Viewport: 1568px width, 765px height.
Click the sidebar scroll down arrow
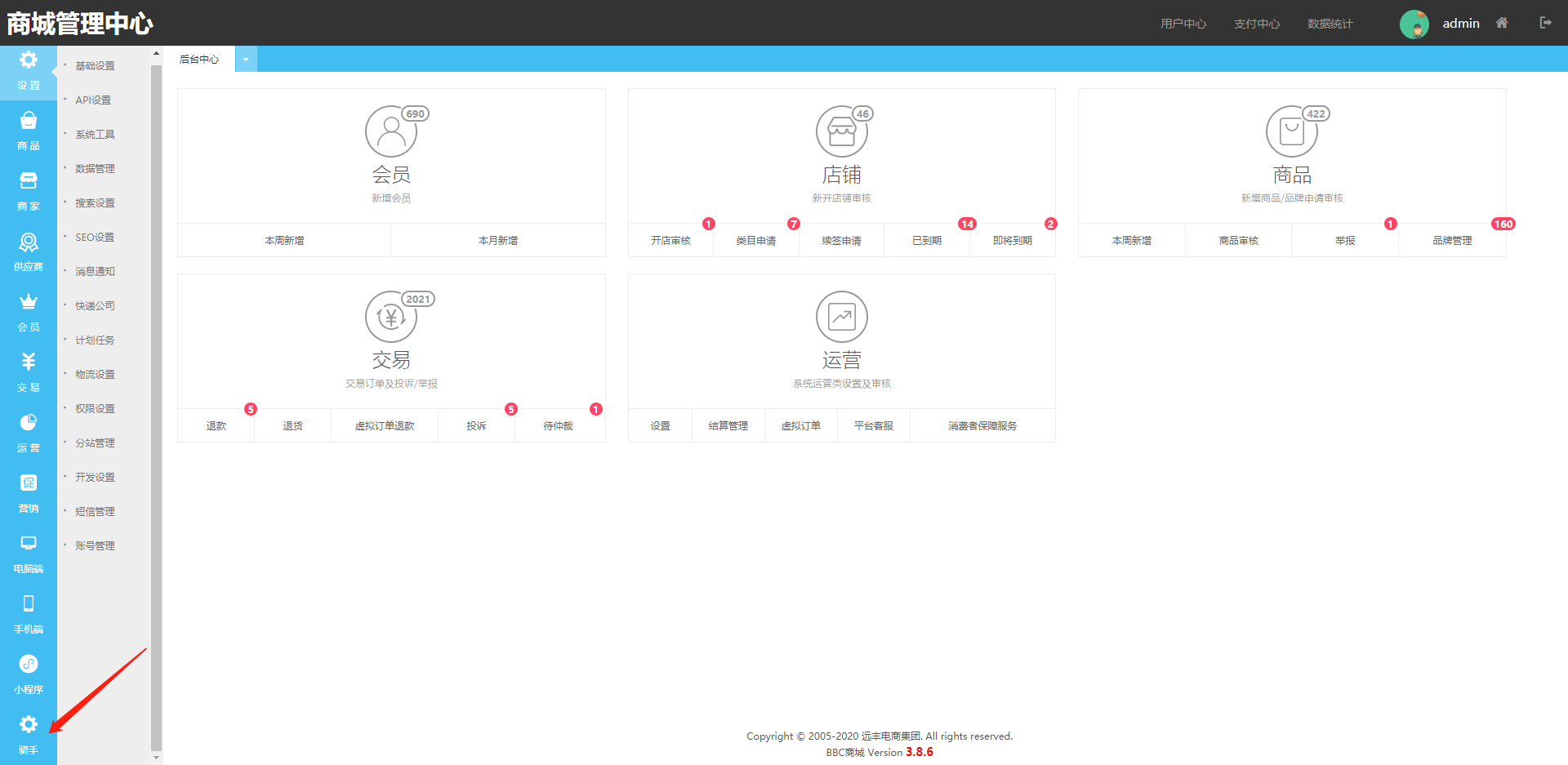coord(156,758)
